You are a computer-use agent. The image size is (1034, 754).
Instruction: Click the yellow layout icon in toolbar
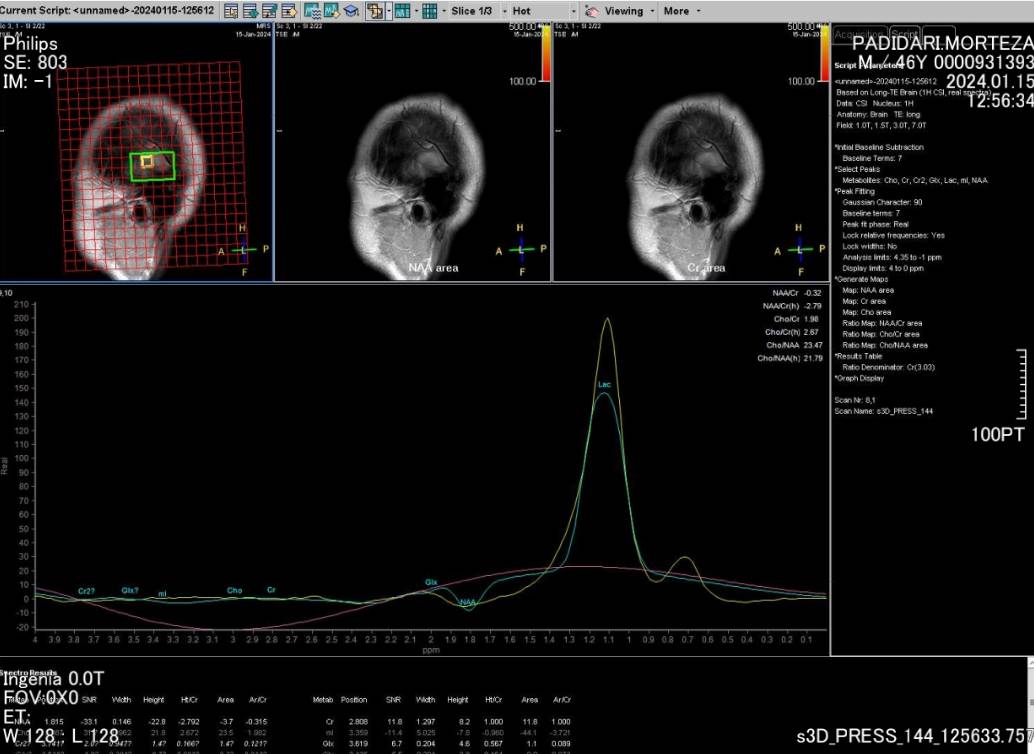375,11
